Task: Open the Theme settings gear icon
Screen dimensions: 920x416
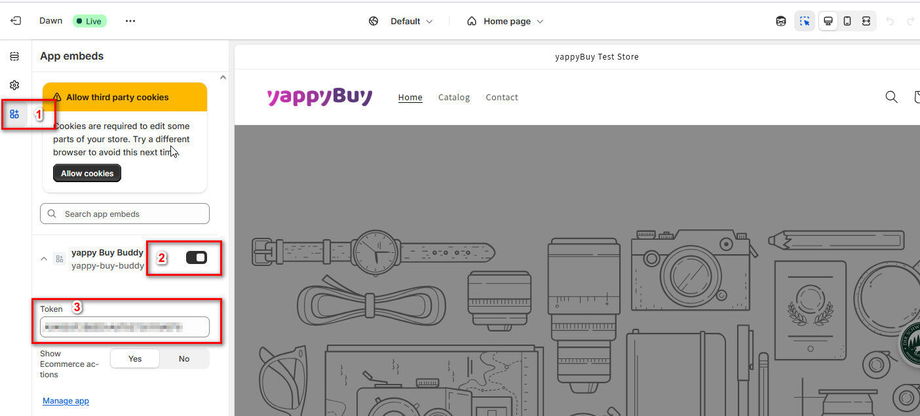Action: tap(15, 86)
